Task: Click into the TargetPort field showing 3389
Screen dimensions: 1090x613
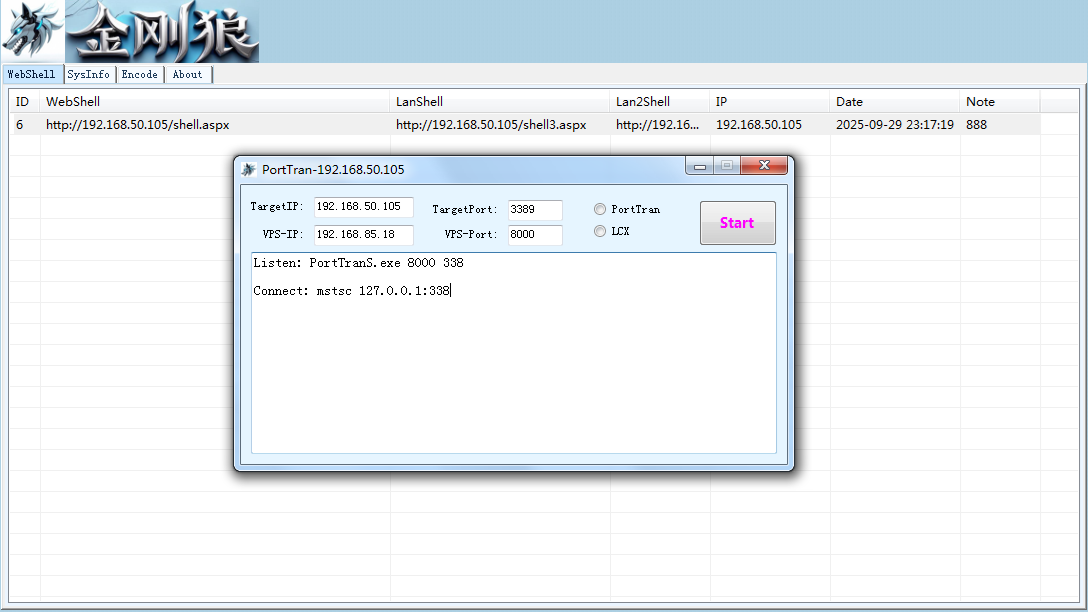Action: (535, 210)
